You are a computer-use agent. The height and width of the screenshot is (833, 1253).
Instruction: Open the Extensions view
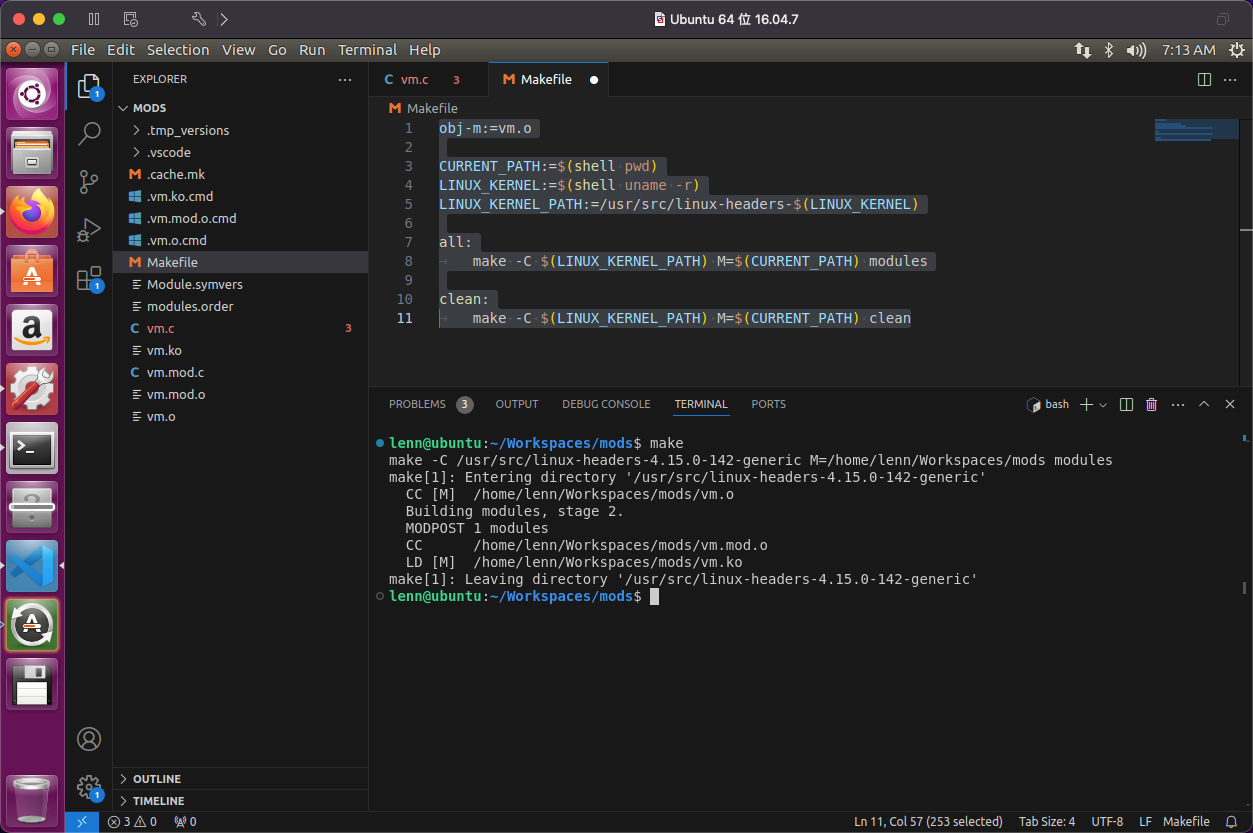(89, 278)
